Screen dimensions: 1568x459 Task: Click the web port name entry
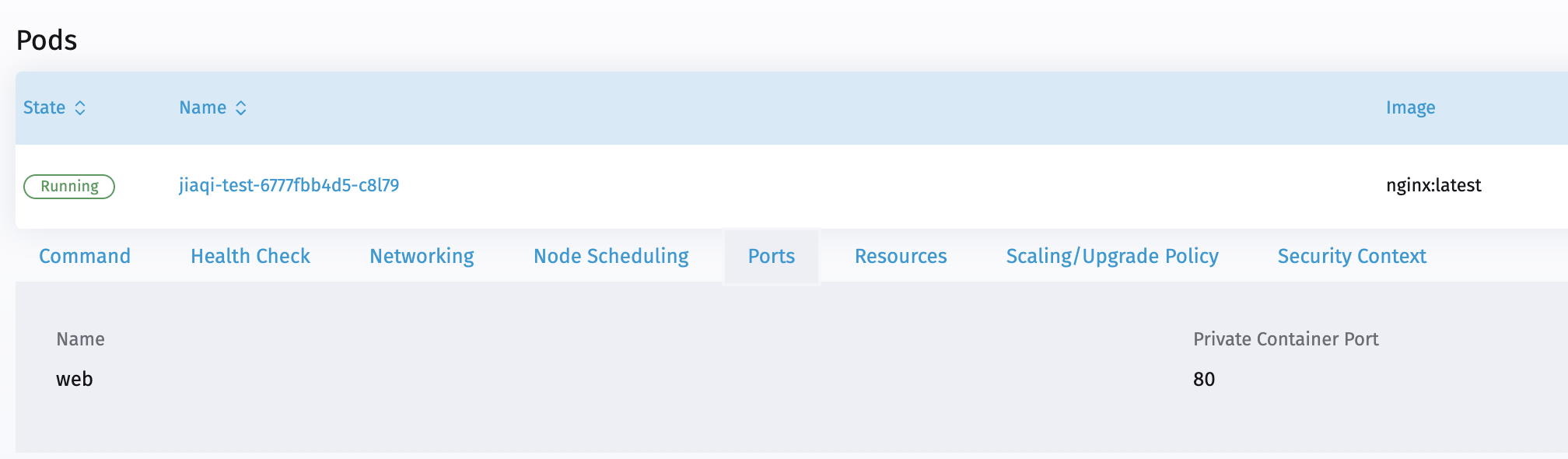[75, 379]
